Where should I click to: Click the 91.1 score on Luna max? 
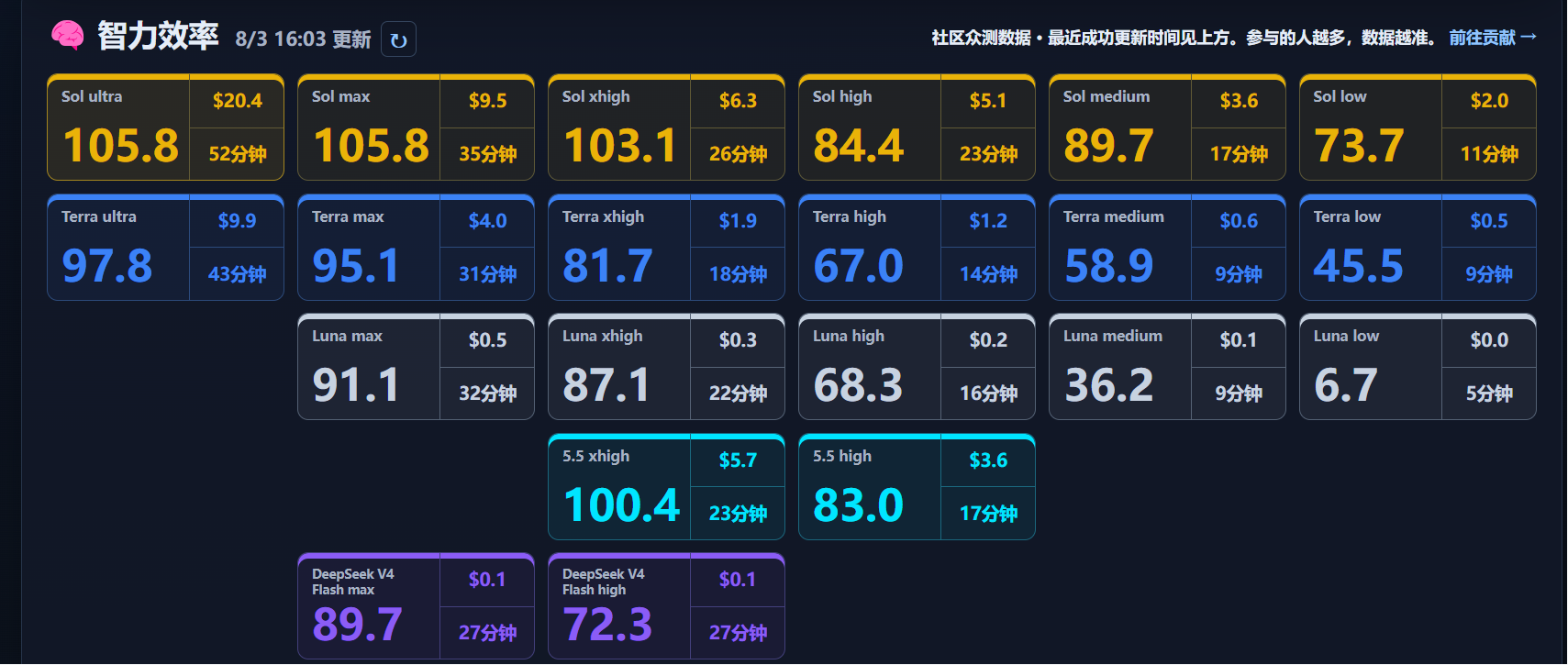356,385
